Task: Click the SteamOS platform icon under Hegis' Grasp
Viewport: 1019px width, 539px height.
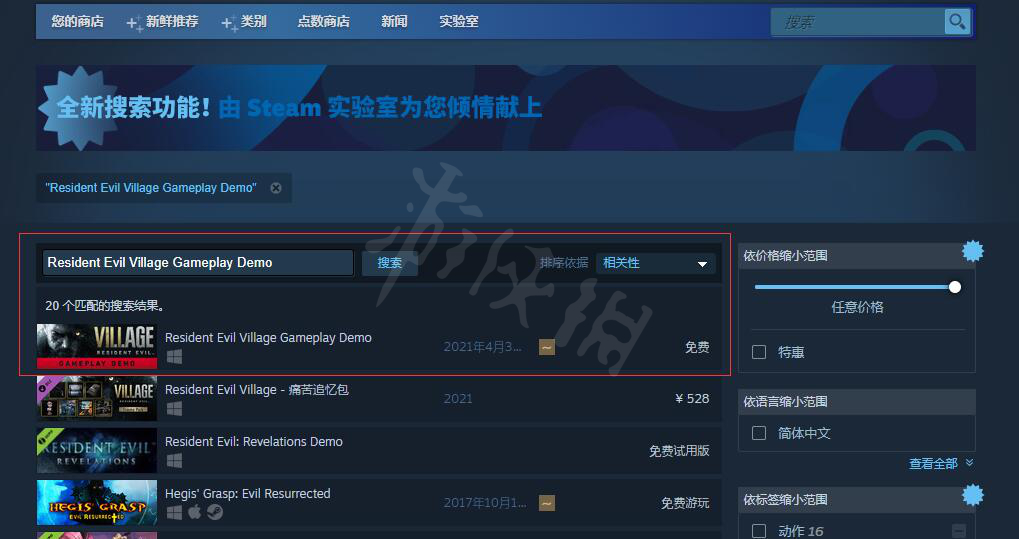Action: (214, 512)
